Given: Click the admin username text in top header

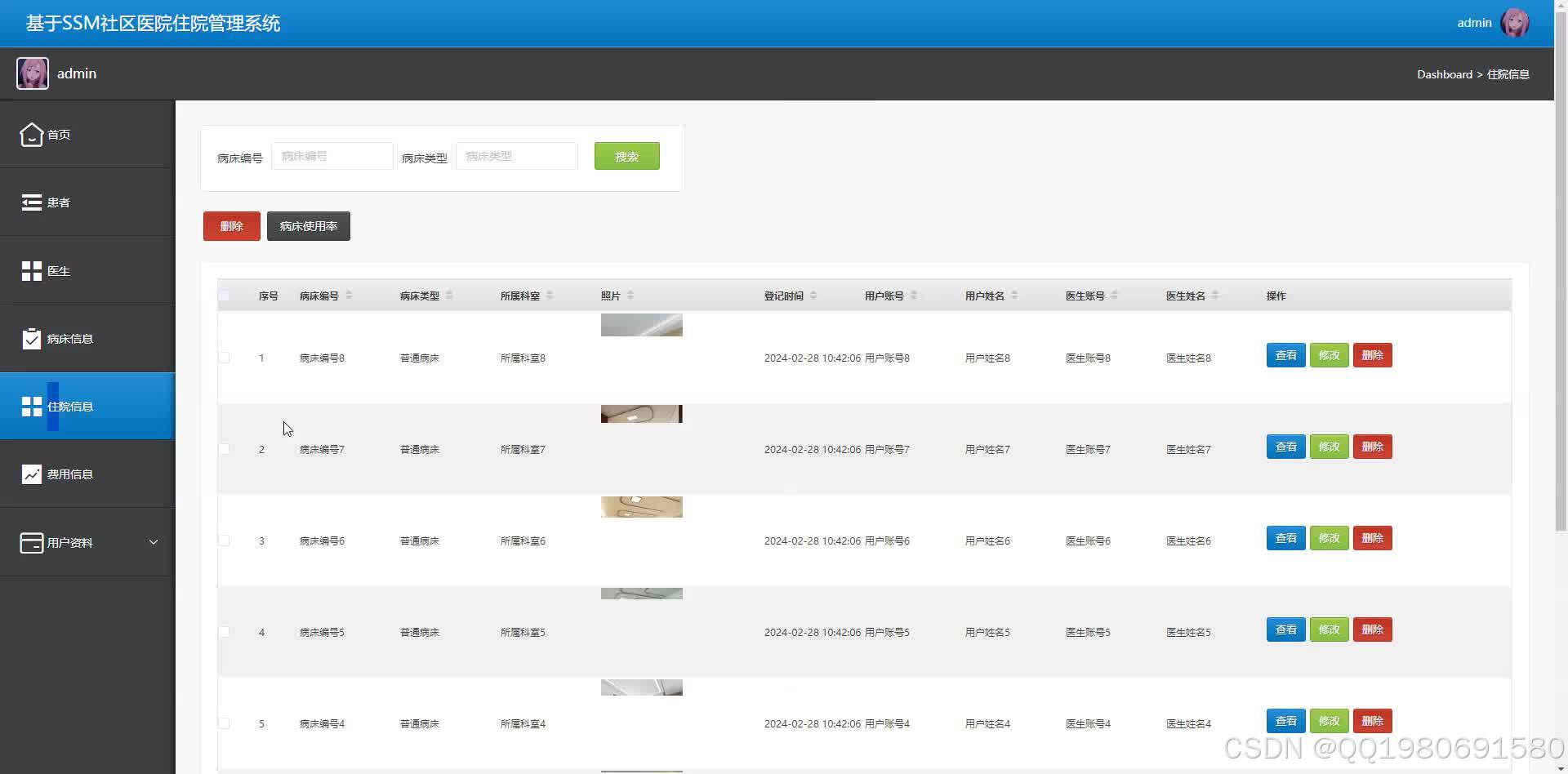Looking at the screenshot, I should click(x=1474, y=23).
